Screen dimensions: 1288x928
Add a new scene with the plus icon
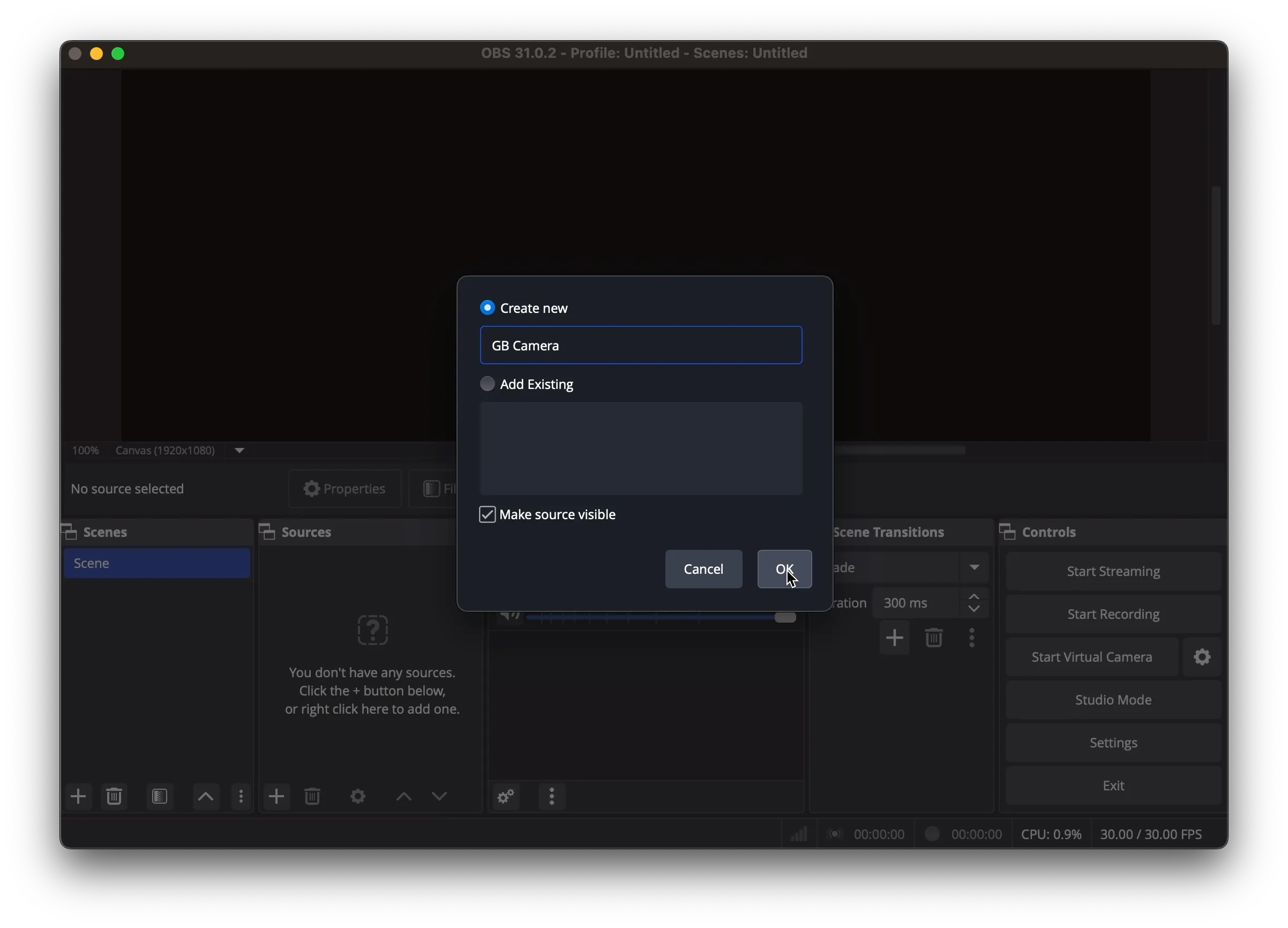pyautogui.click(x=78, y=796)
